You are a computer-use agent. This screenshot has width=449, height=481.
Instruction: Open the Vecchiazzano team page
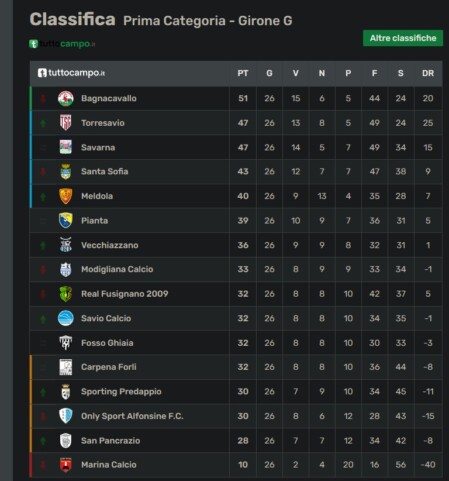pos(110,245)
